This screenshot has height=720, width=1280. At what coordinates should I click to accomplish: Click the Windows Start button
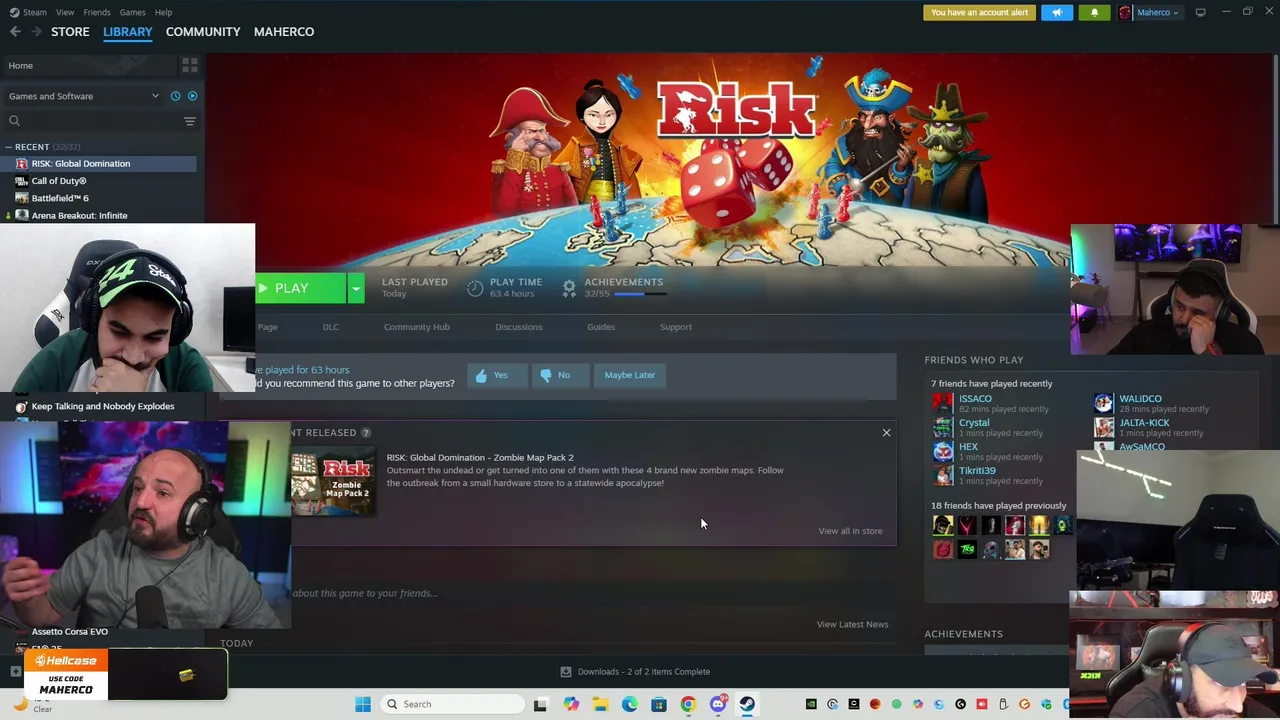coord(362,704)
